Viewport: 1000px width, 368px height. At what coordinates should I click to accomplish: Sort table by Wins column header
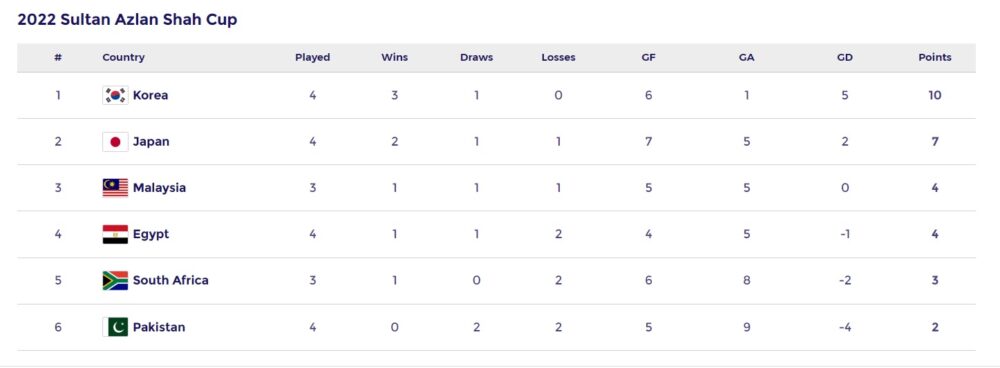tap(394, 57)
